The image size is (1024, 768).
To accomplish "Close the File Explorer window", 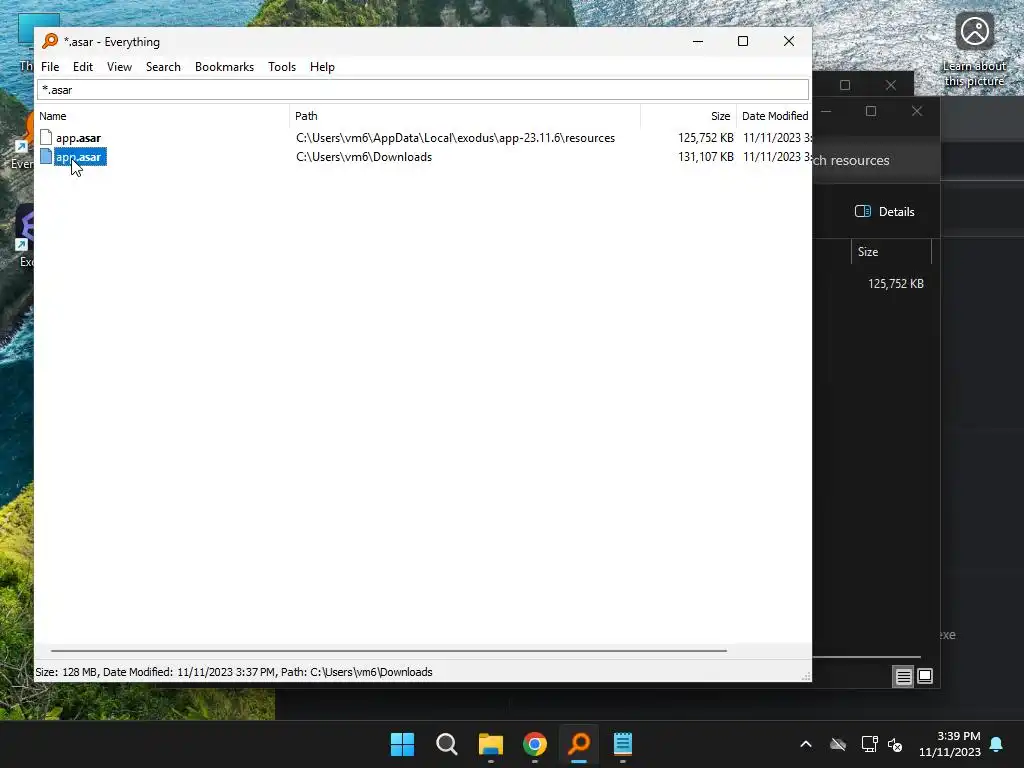I will (x=917, y=111).
